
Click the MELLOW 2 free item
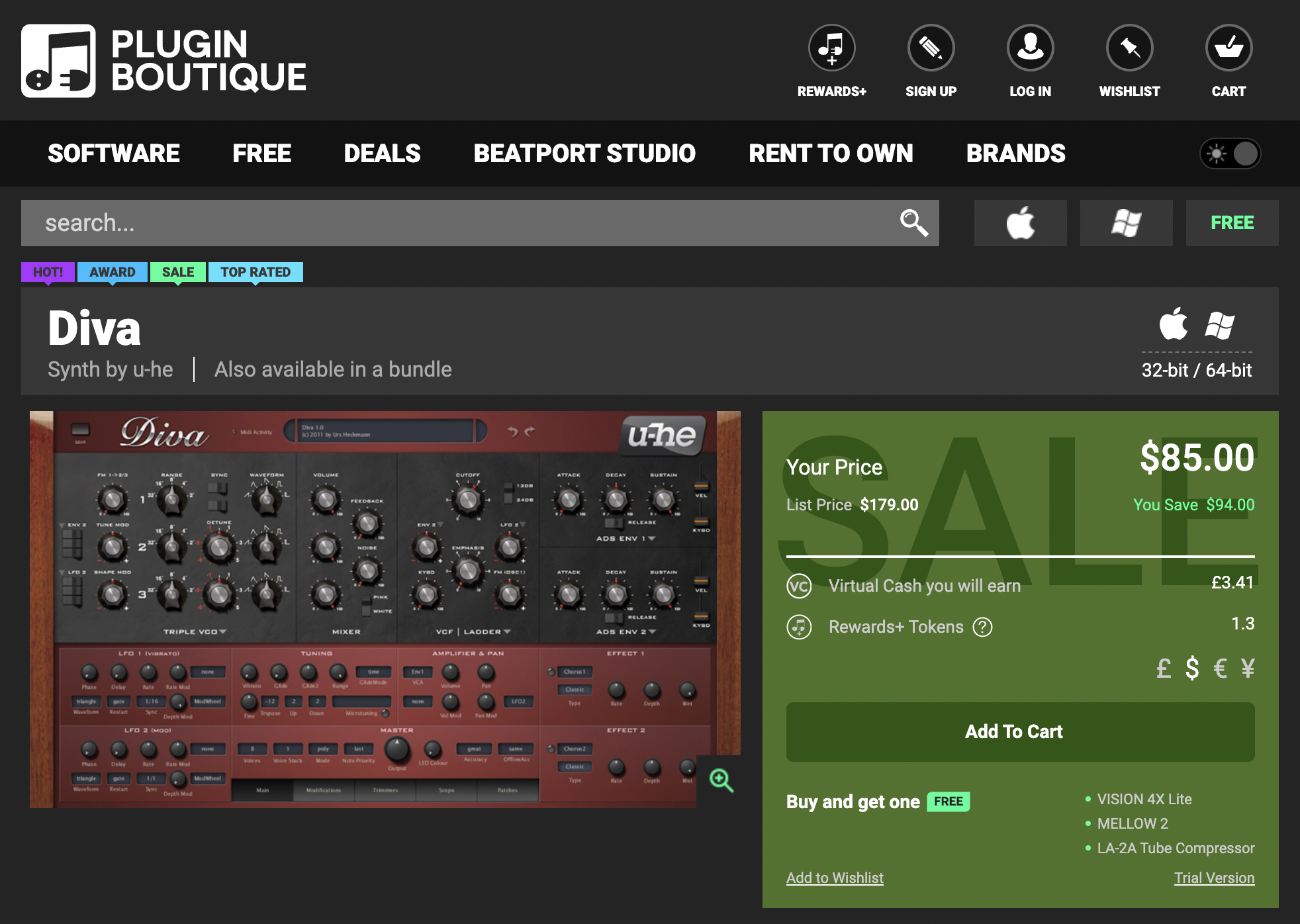(1133, 823)
